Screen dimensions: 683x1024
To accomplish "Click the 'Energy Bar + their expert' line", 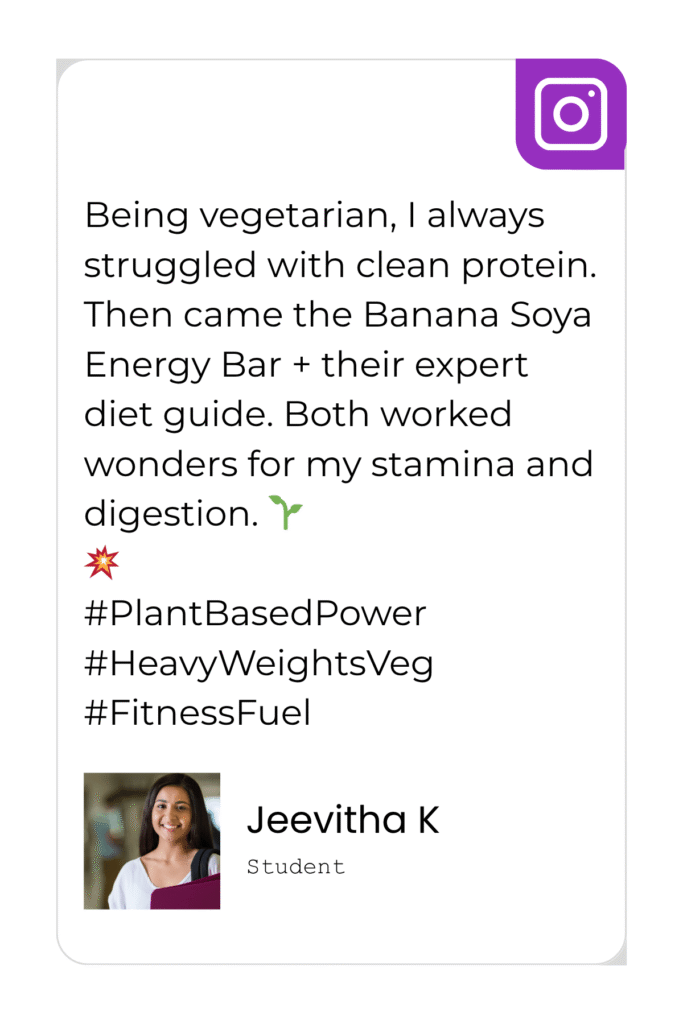I will click(306, 365).
